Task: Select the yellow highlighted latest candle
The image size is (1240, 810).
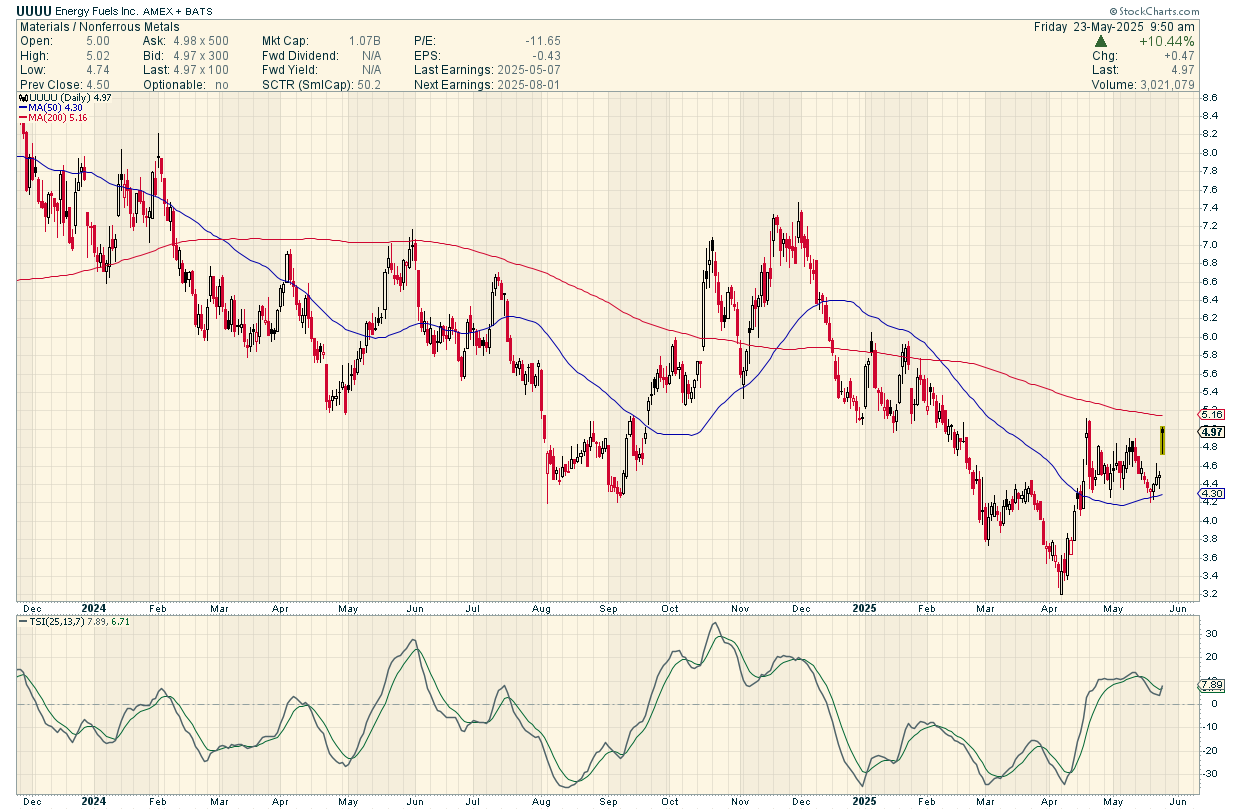Action: pos(1162,440)
